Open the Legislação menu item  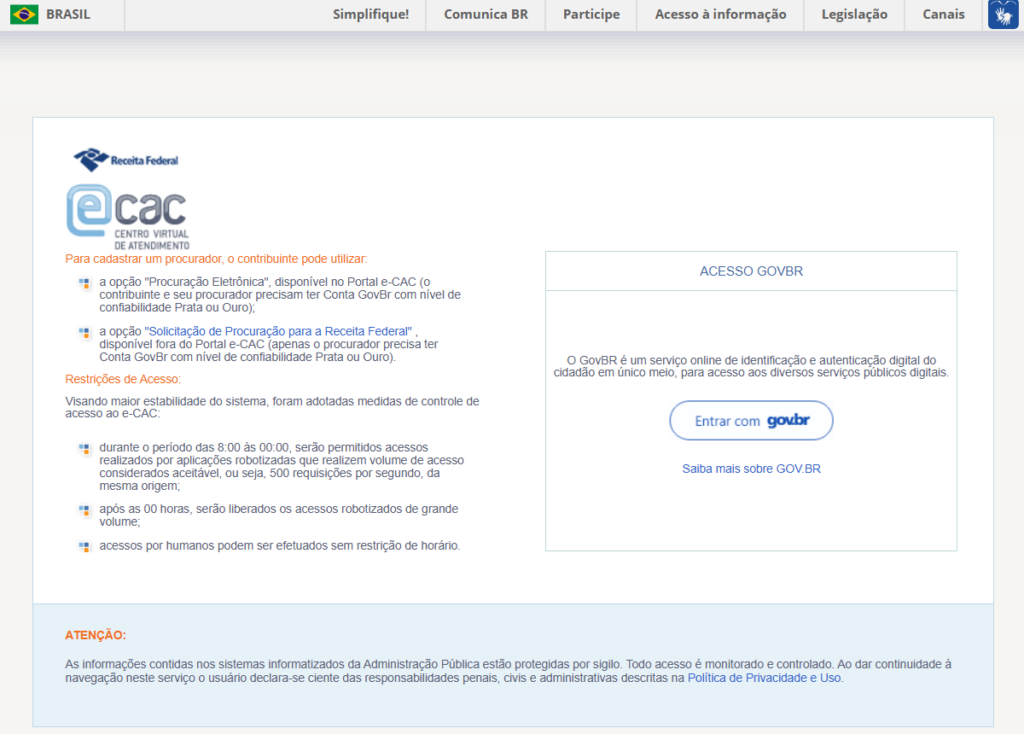pos(854,14)
